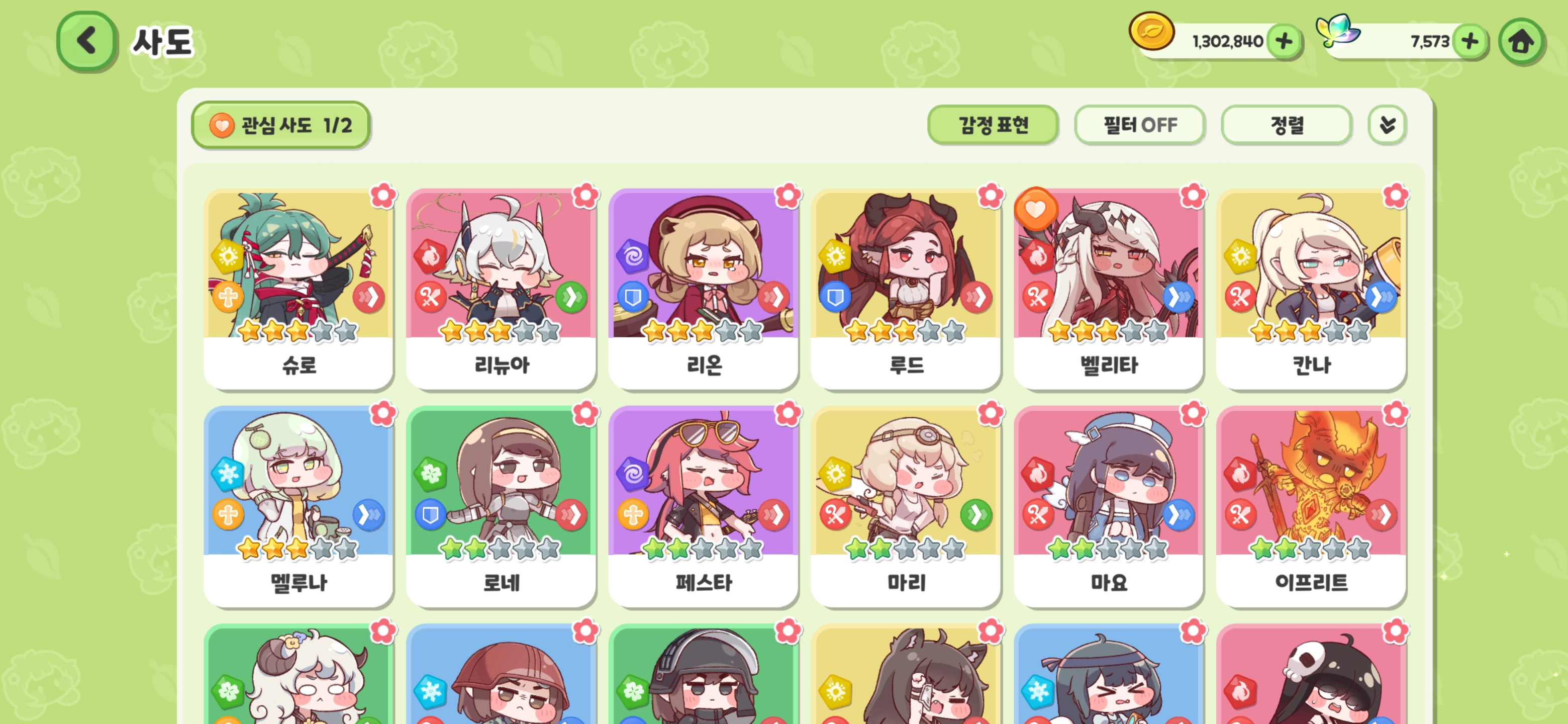This screenshot has width=1568, height=724.
Task: Add butterfly gems with the plus icon
Action: (1469, 41)
